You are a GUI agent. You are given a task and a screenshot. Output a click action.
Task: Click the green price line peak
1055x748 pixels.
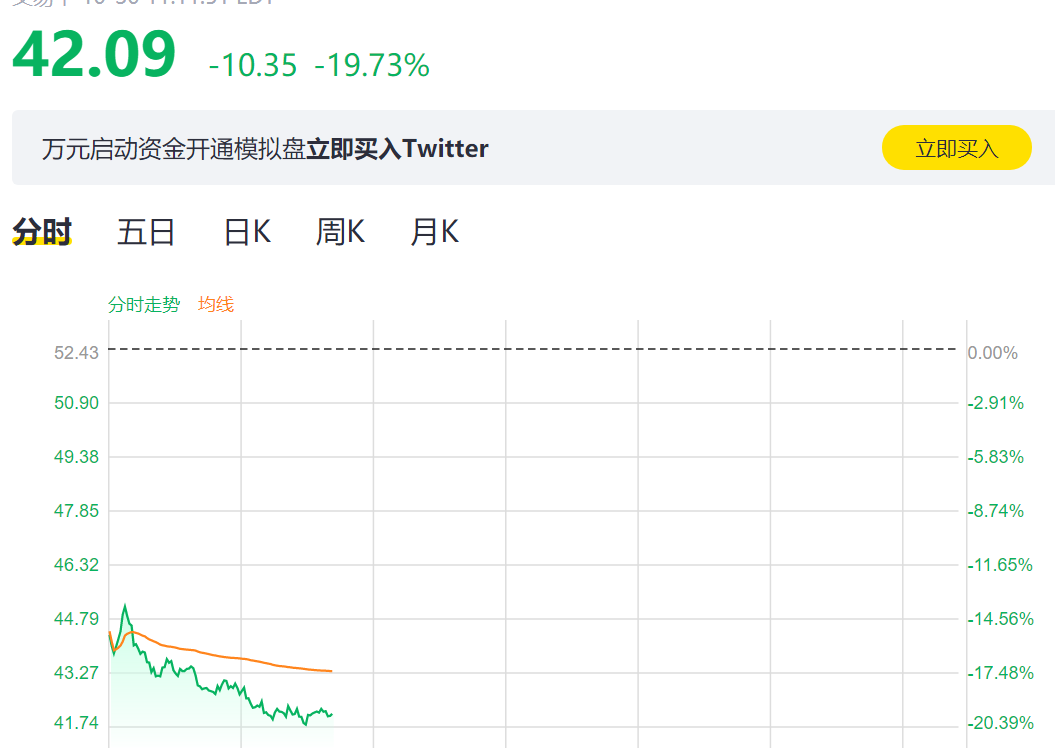124,606
